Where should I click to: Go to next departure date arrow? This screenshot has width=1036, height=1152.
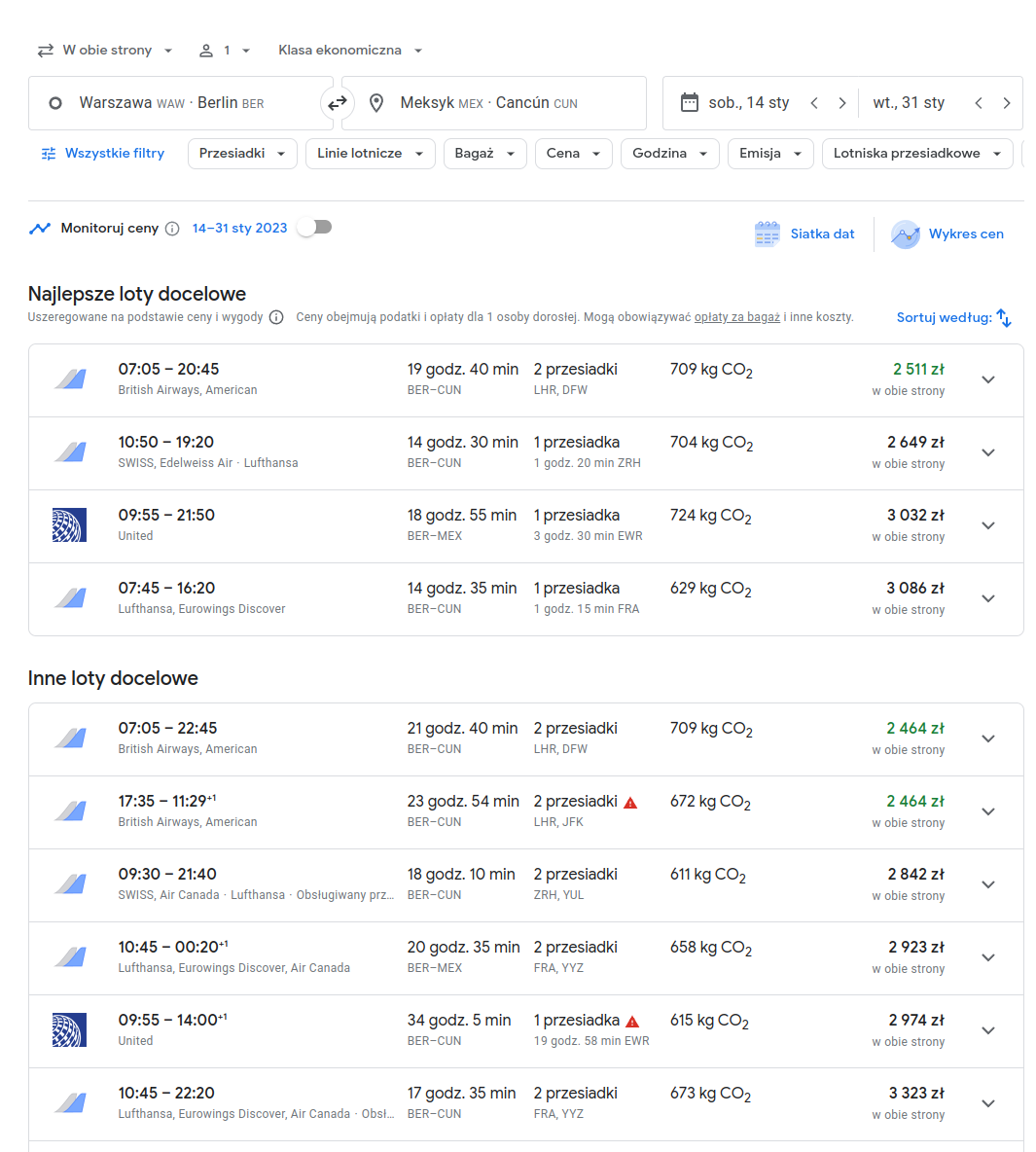coord(842,103)
